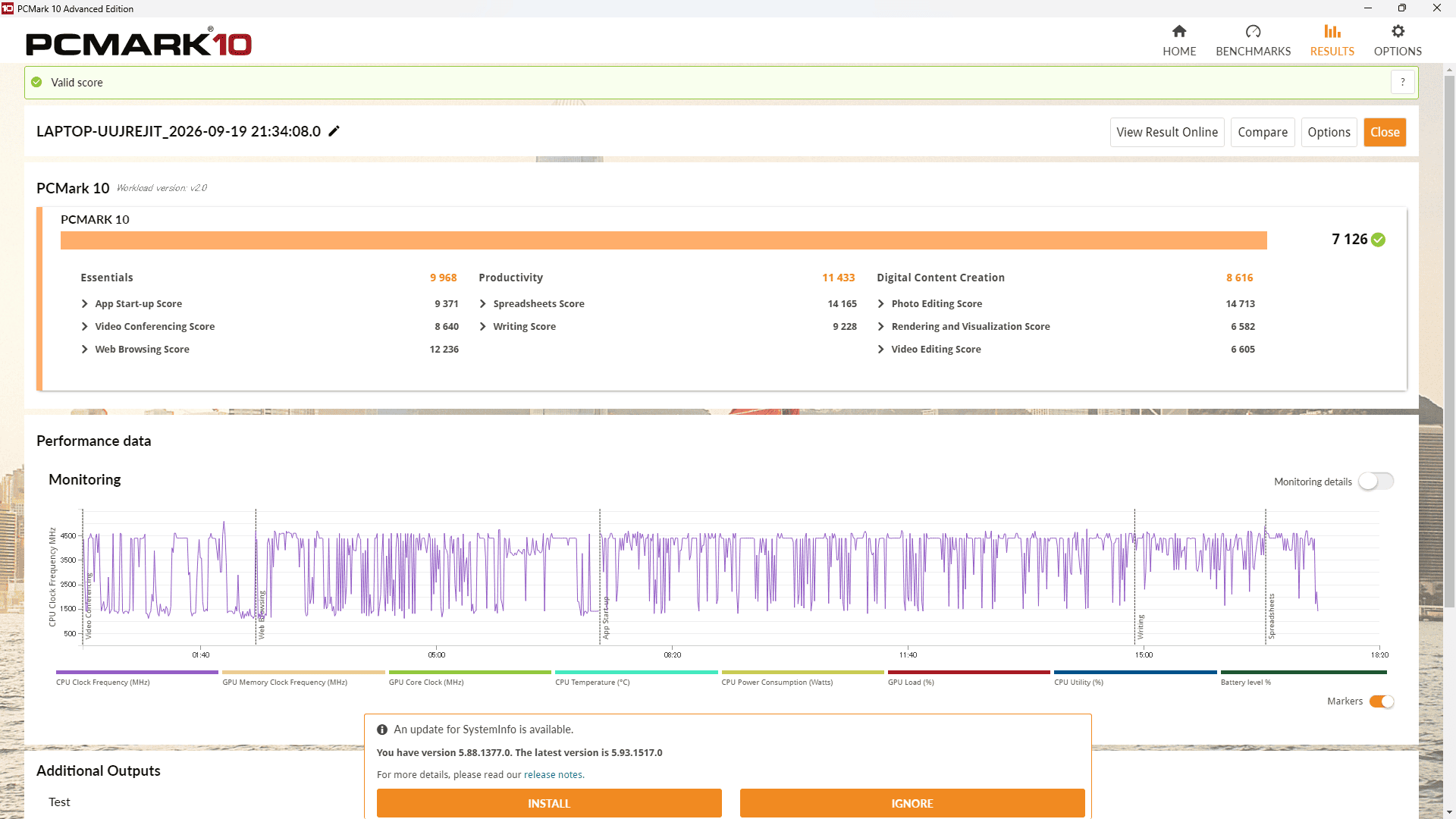
Task: Click the pencil icon to rename result
Action: 334,131
